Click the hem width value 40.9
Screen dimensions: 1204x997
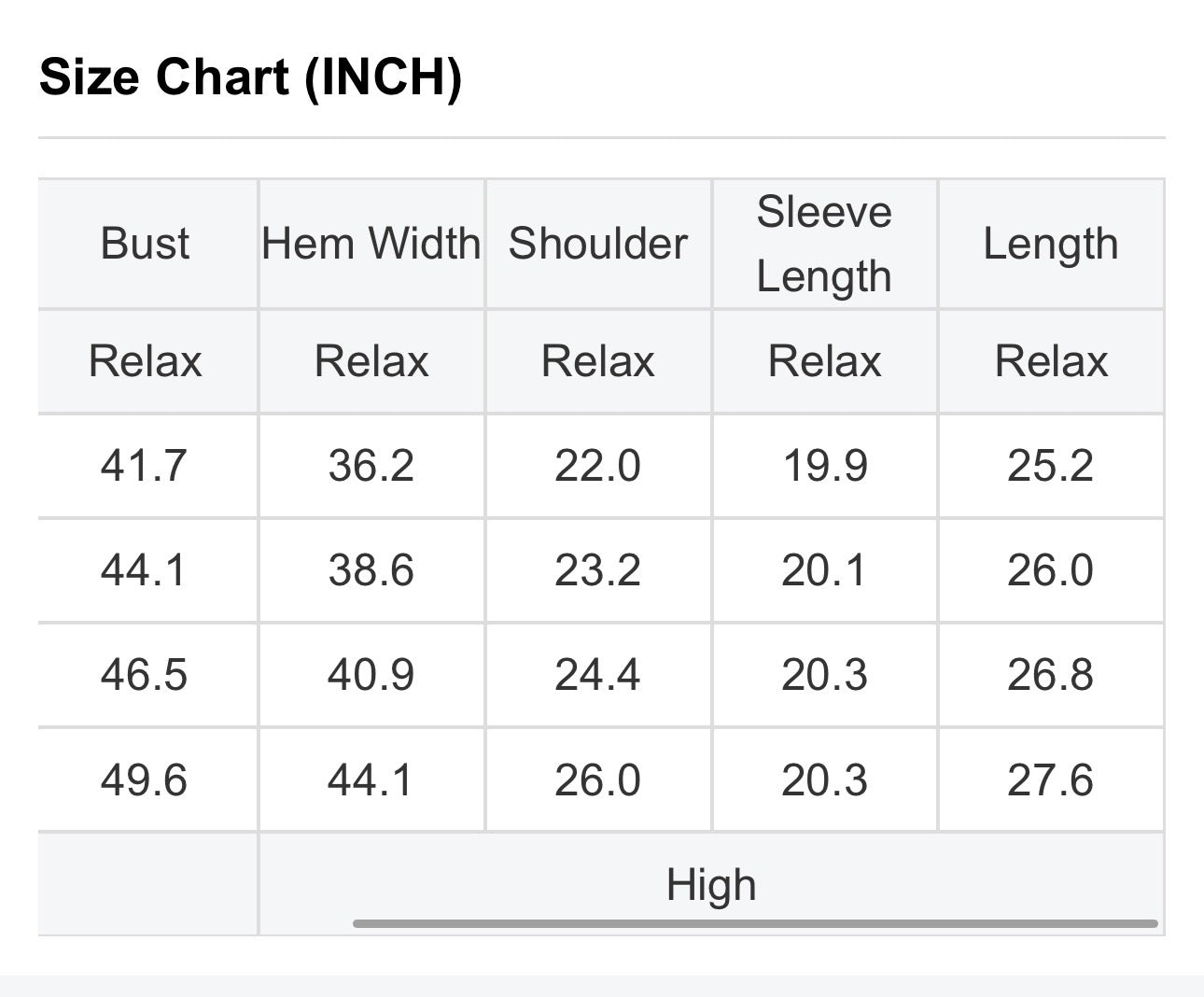371,675
